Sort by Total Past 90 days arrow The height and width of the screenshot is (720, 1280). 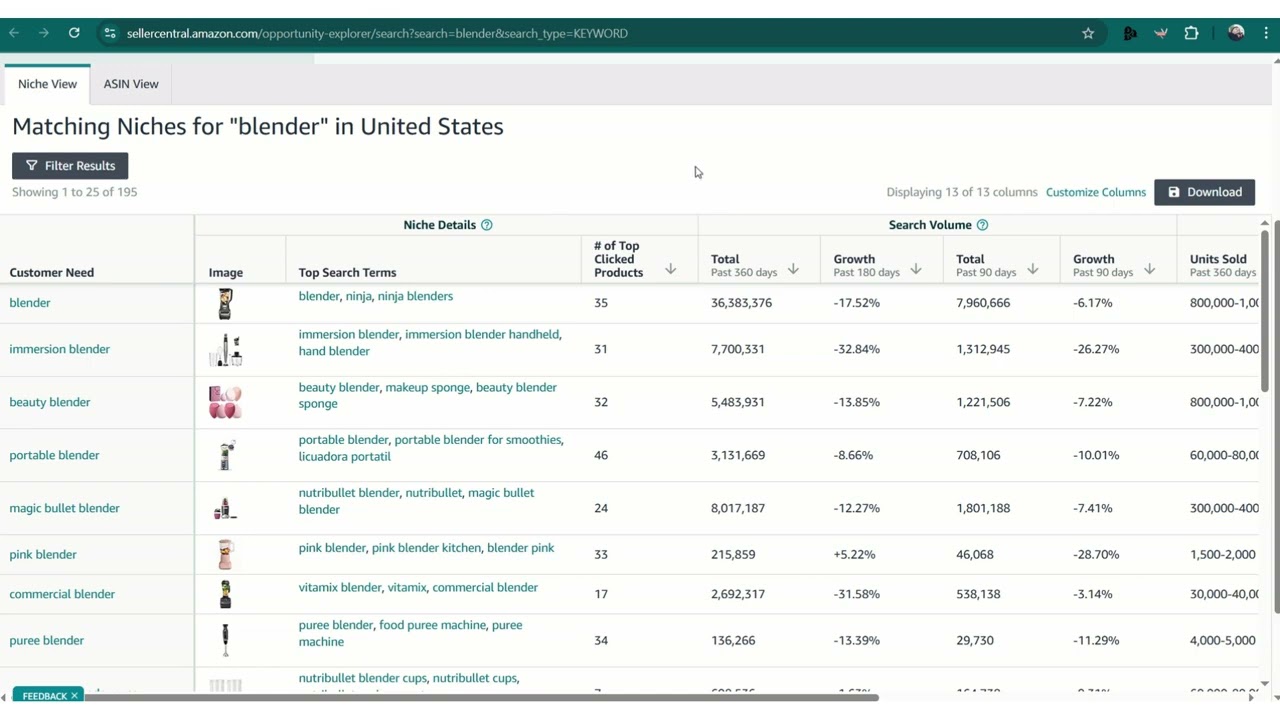(x=1033, y=269)
